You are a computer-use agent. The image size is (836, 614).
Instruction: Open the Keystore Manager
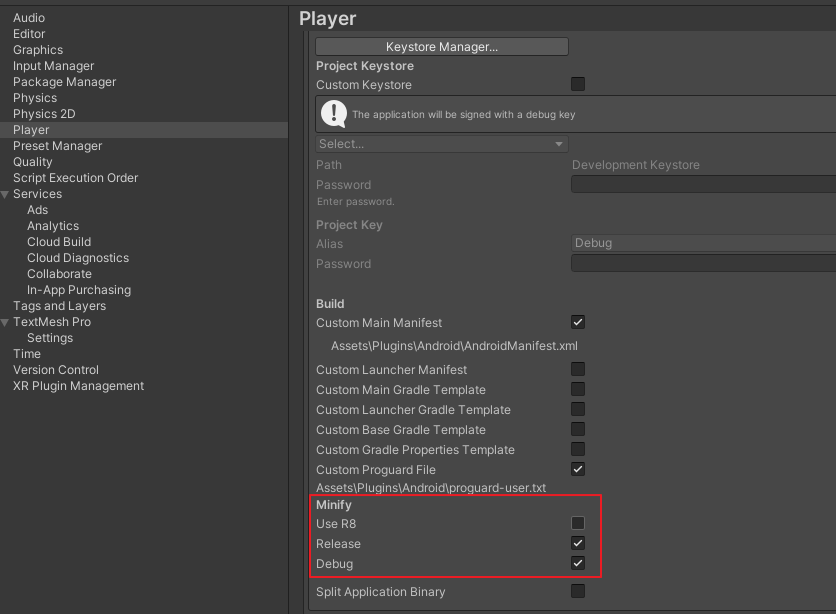coord(441,46)
